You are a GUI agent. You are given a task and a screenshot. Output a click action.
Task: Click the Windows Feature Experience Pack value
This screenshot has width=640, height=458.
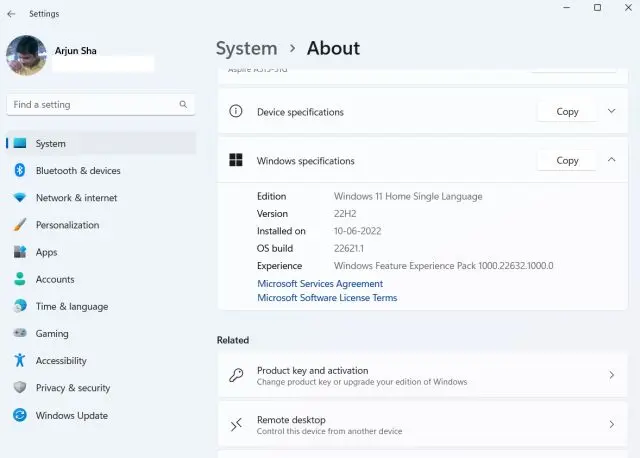tap(444, 266)
